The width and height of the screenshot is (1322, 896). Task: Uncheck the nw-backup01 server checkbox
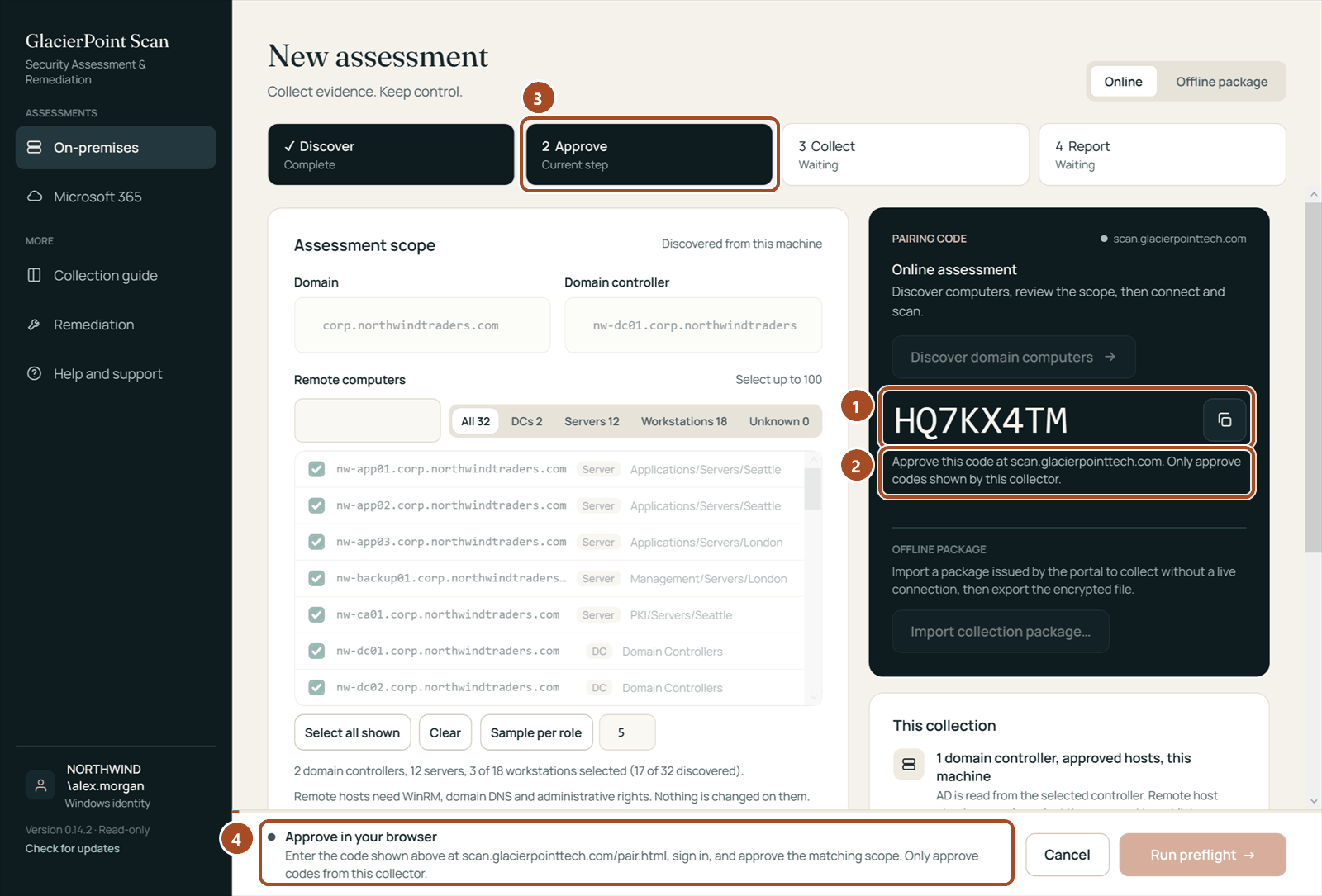pyautogui.click(x=316, y=578)
